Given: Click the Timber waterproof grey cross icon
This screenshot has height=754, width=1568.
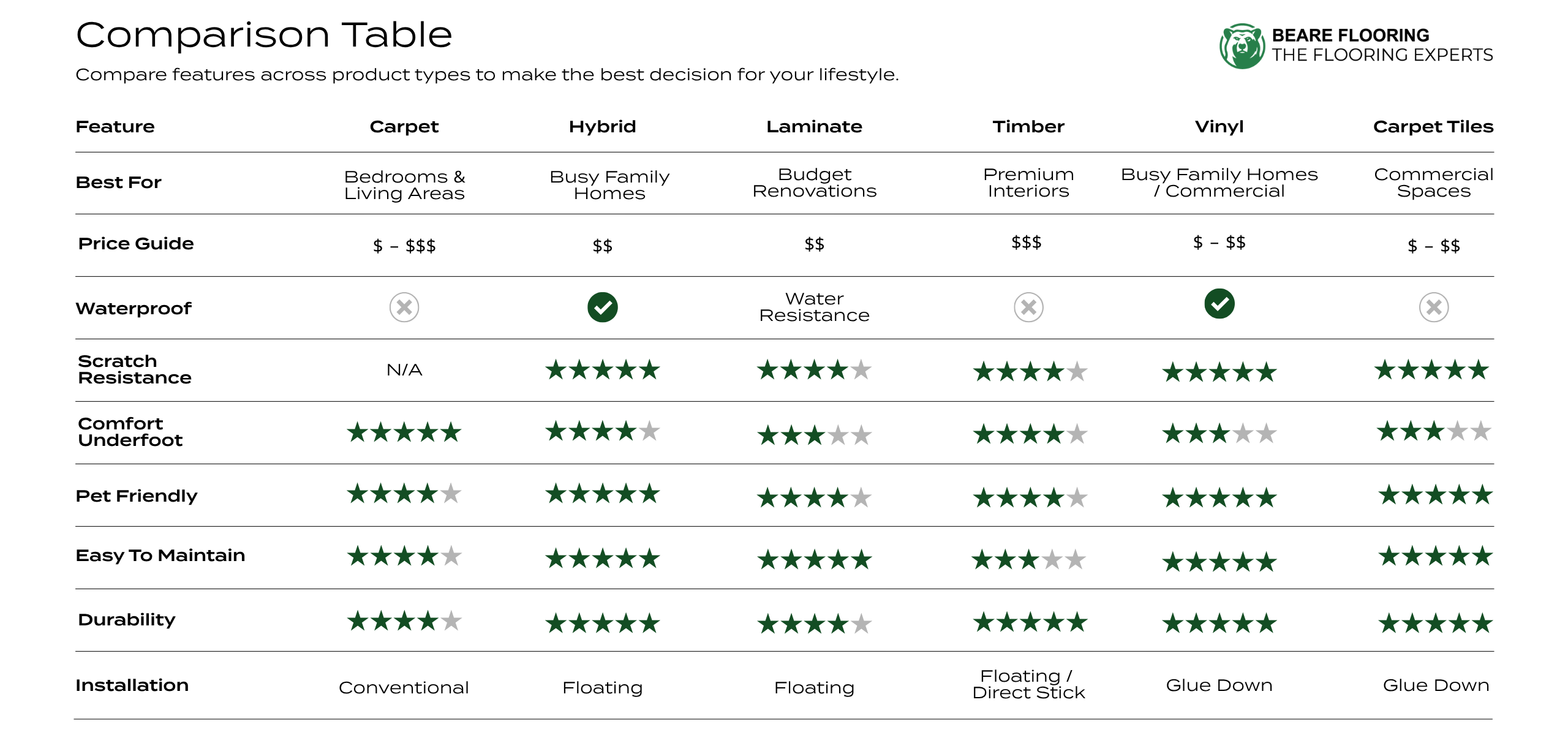Looking at the screenshot, I should coord(1028,307).
